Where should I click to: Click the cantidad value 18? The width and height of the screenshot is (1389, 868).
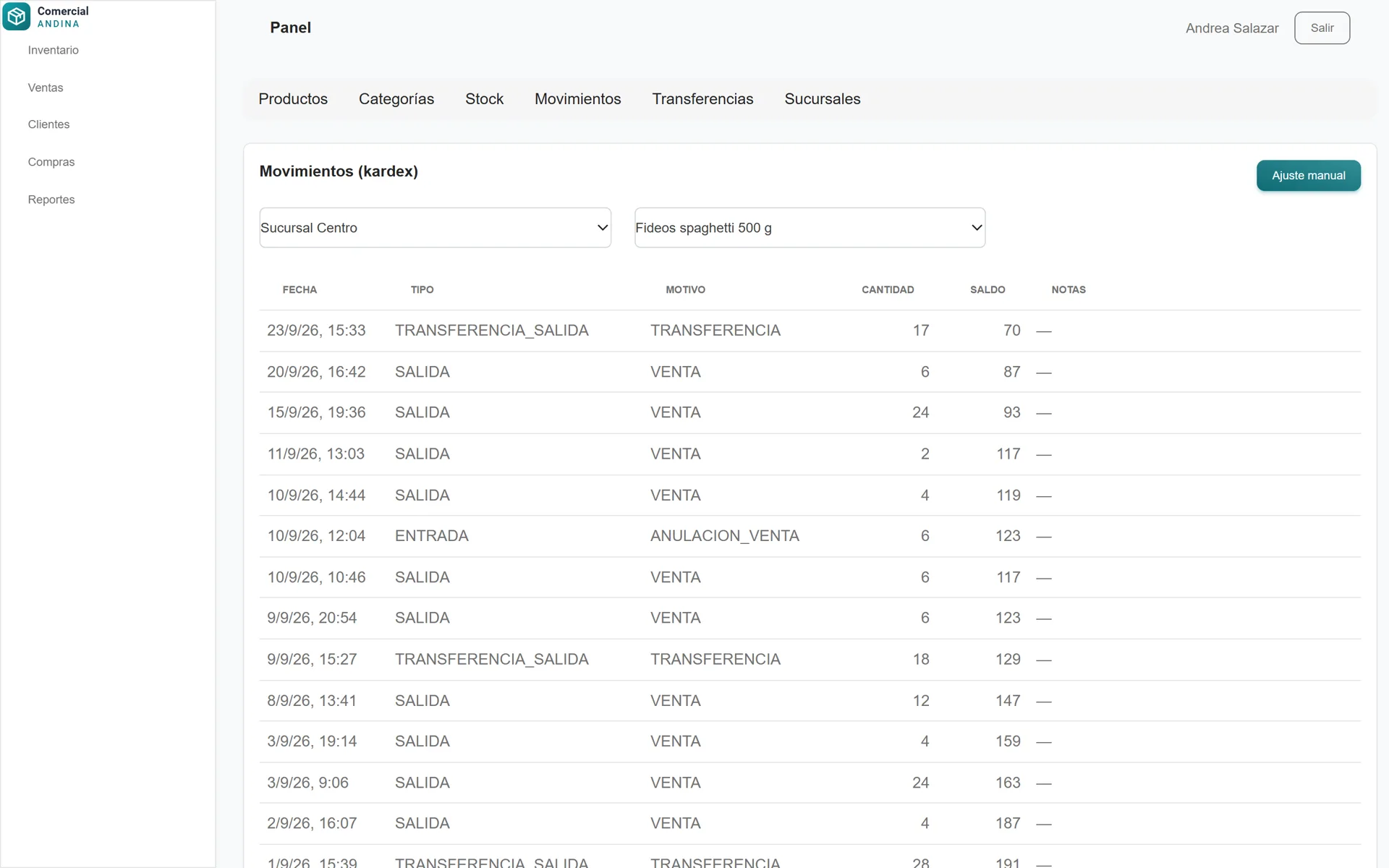pos(920,660)
